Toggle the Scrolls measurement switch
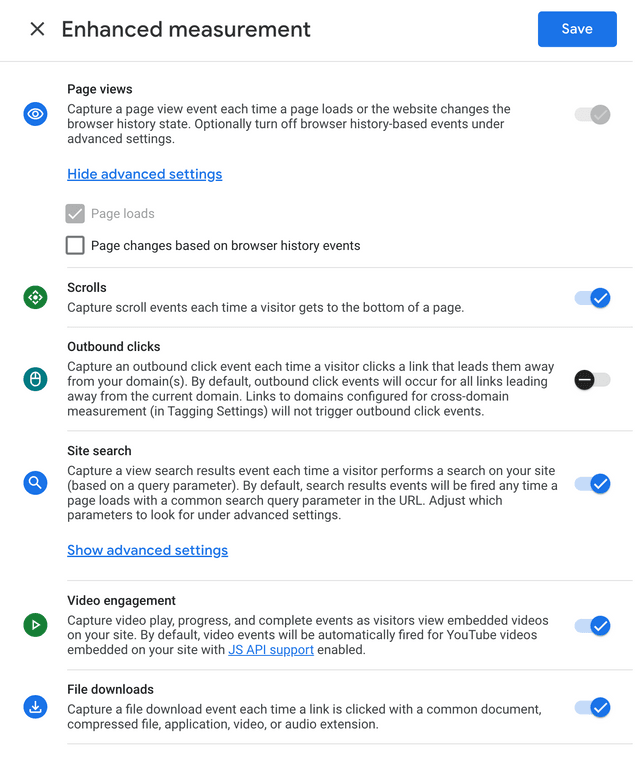 point(592,297)
